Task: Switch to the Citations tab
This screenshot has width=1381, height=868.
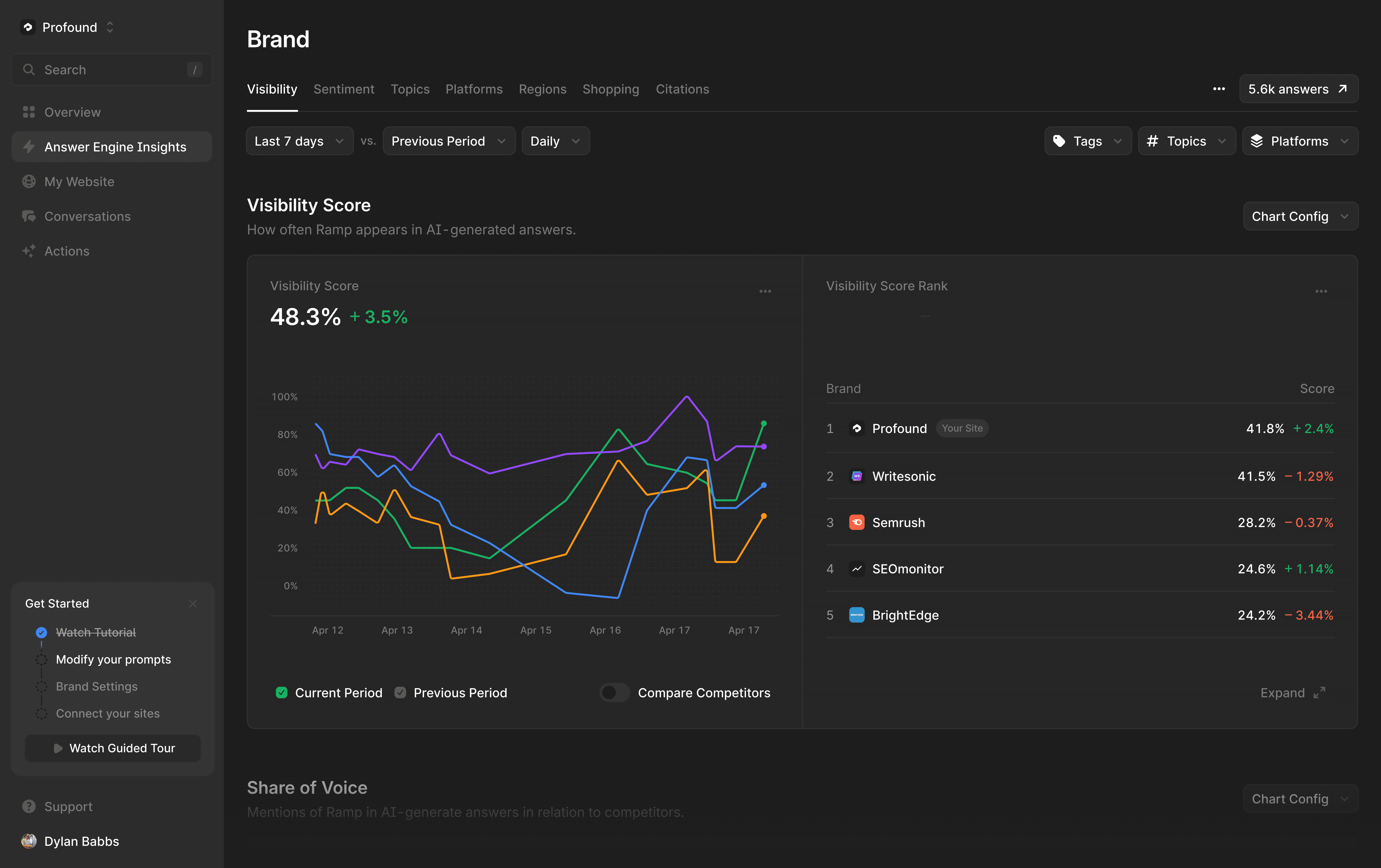Action: point(682,89)
